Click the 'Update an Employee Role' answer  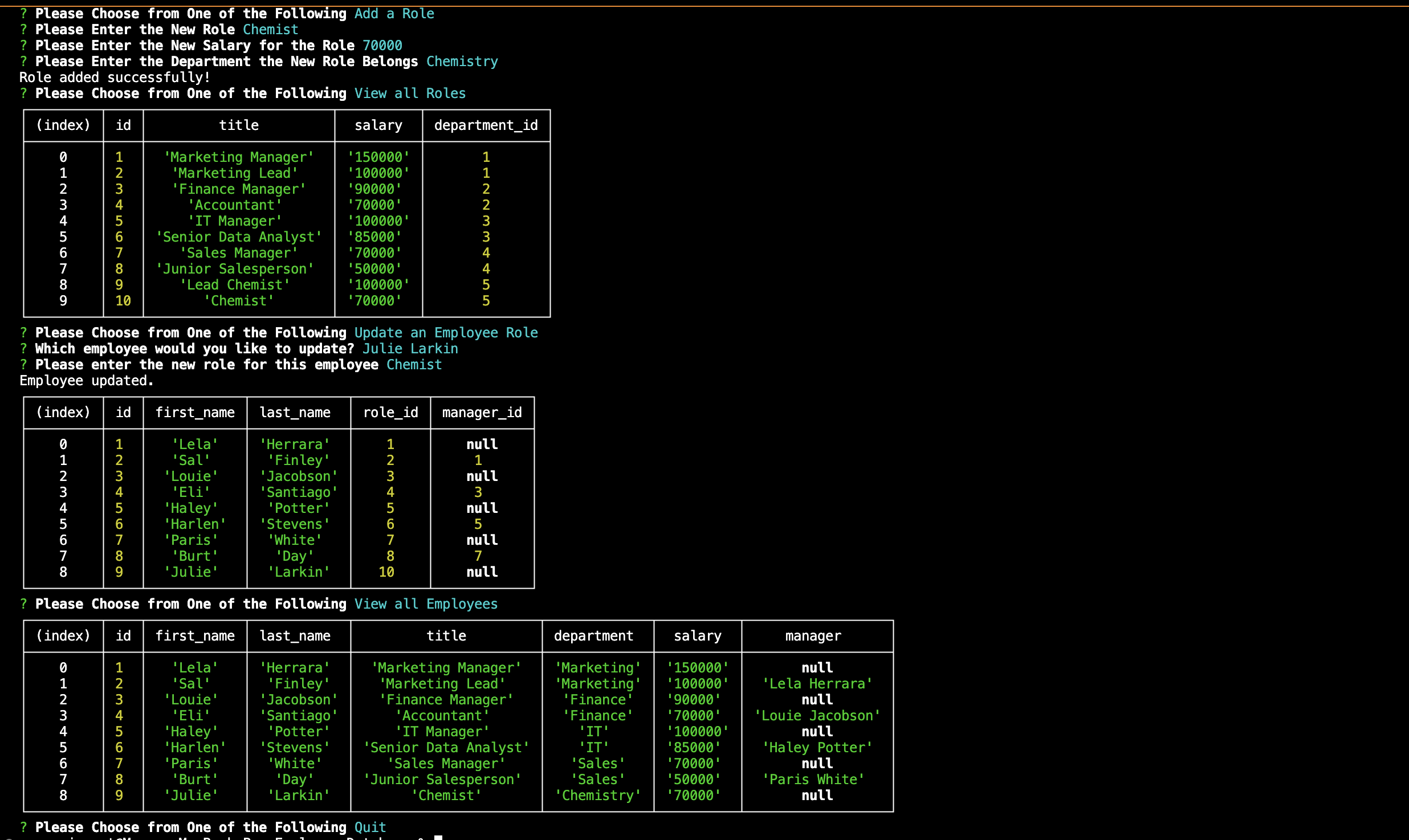click(446, 333)
